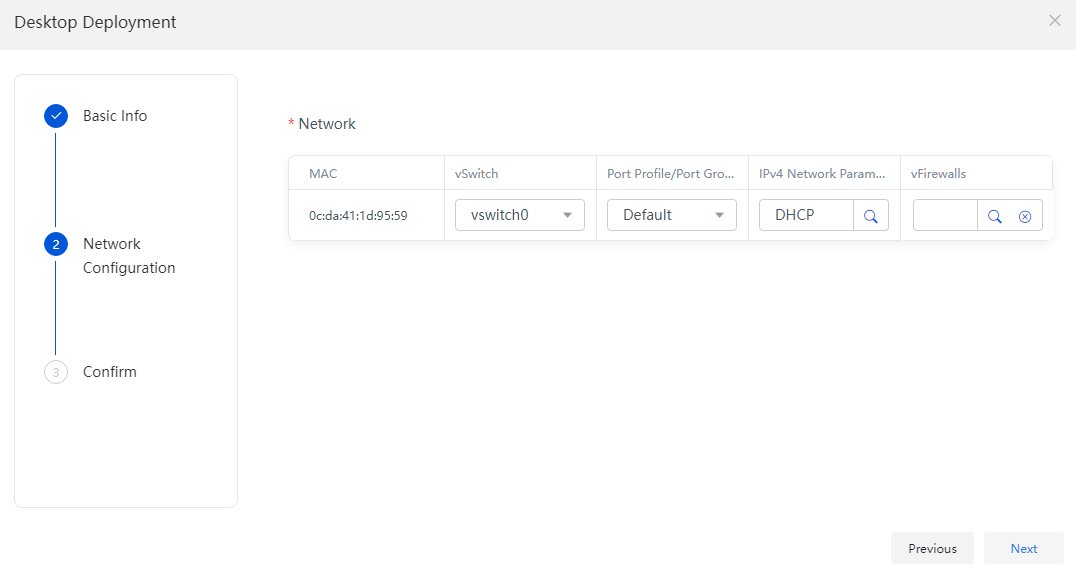Click the empty vFirewalls input field
Image resolution: width=1076 pixels, height=584 pixels.
(x=945, y=215)
